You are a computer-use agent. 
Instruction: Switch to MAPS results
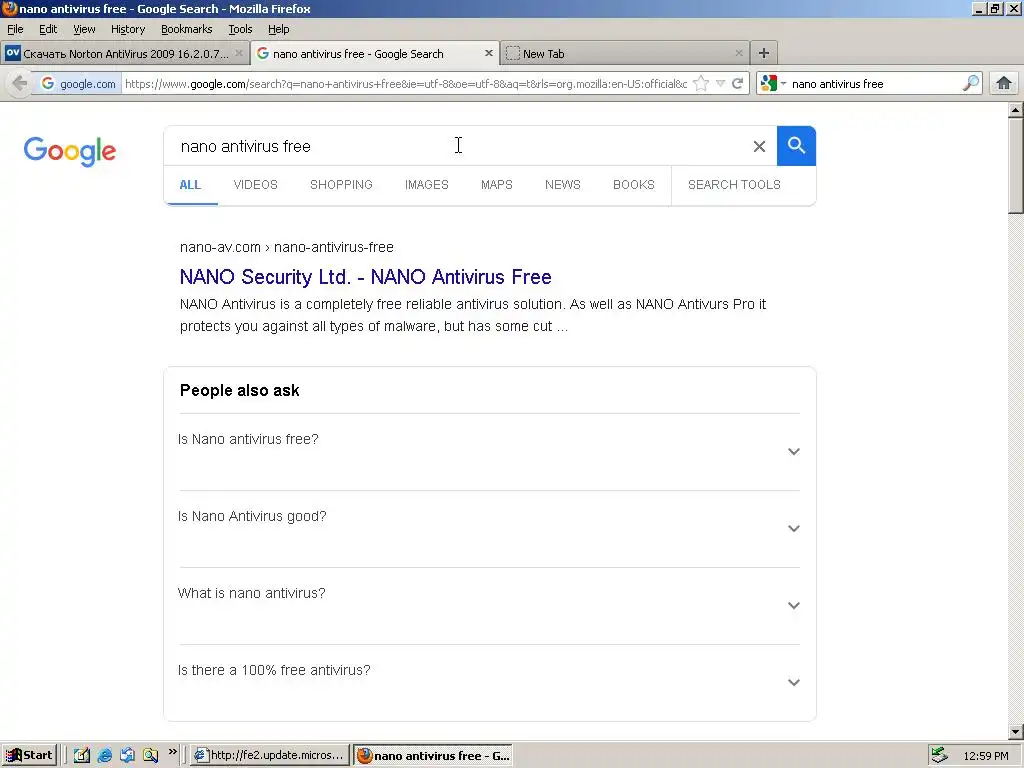[496, 185]
